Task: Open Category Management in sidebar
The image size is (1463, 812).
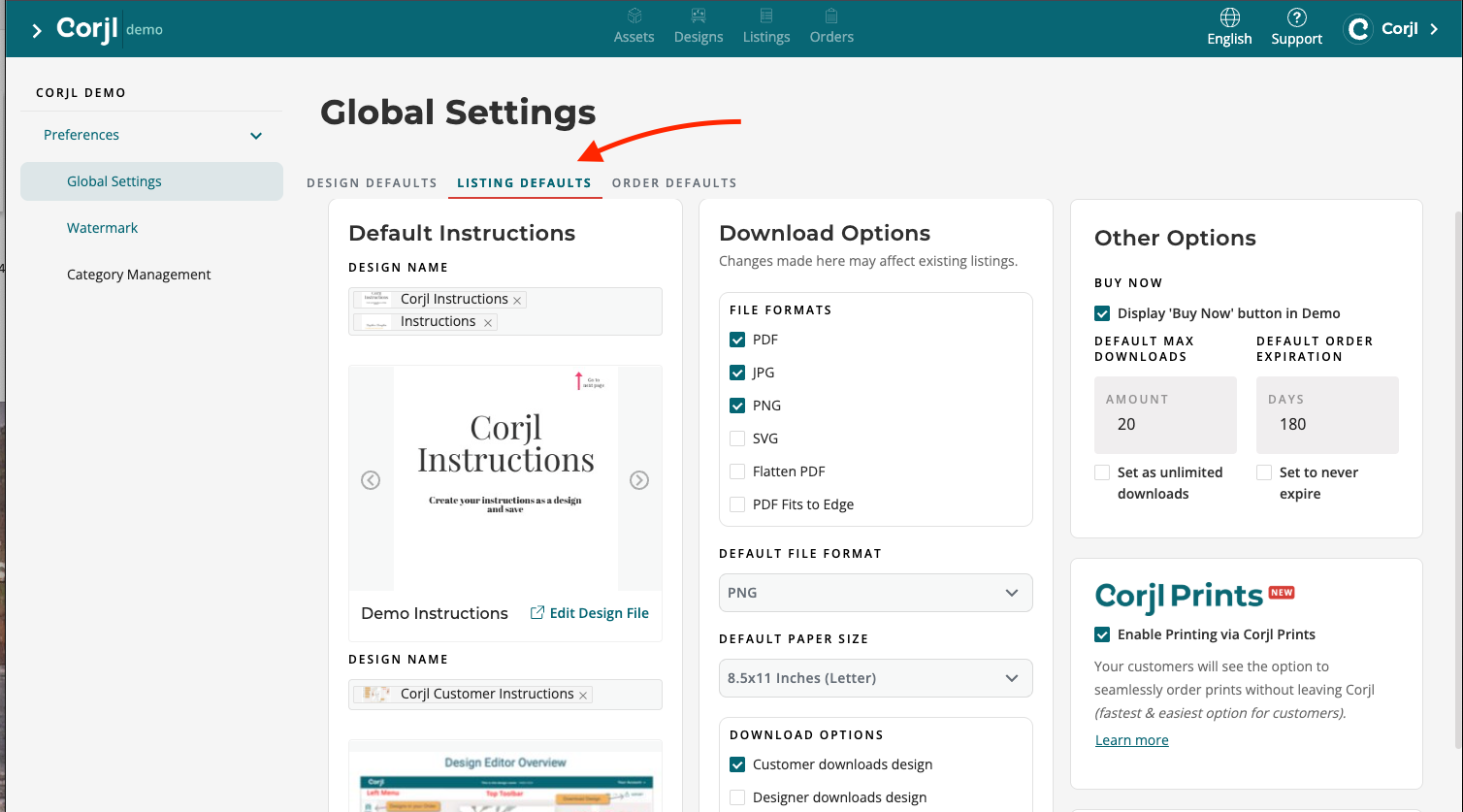Action: pos(139,275)
